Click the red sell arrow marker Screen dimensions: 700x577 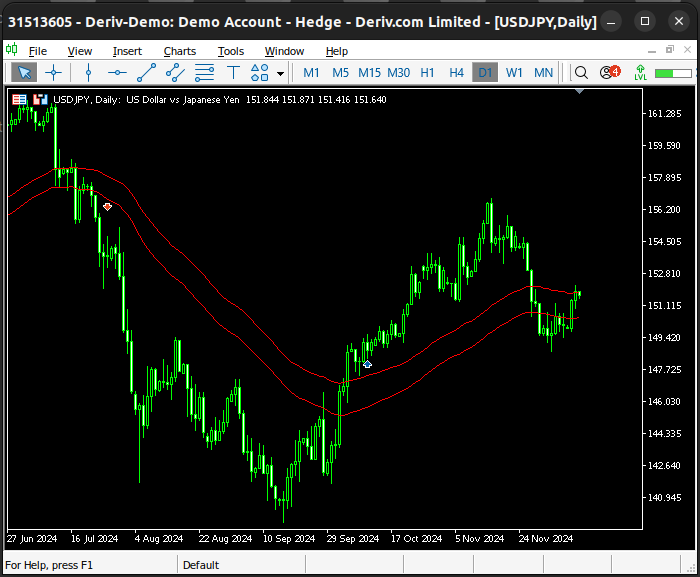[107, 207]
